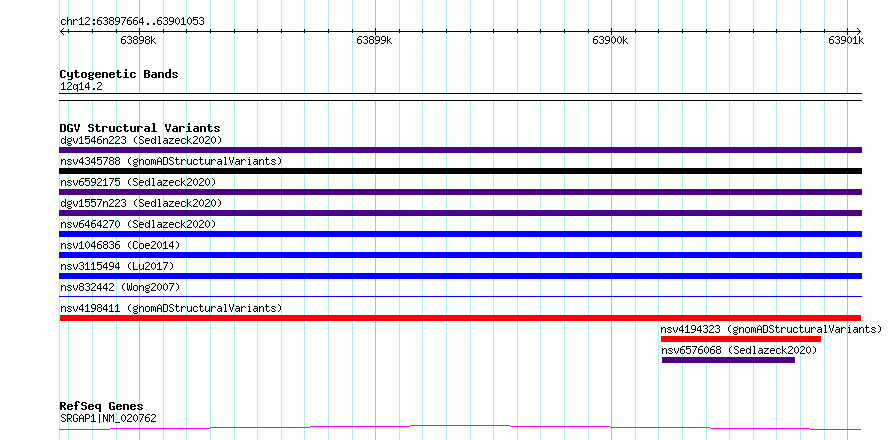Click the purple bar for dgv1557n223
890x440 pixels.
tap(460, 213)
